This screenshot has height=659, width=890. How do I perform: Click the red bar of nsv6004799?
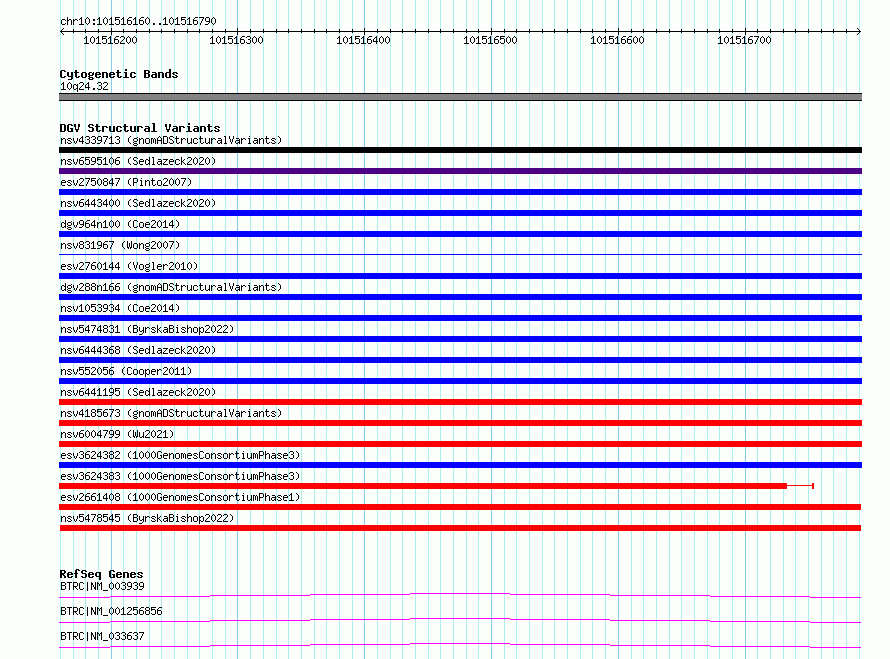(460, 444)
